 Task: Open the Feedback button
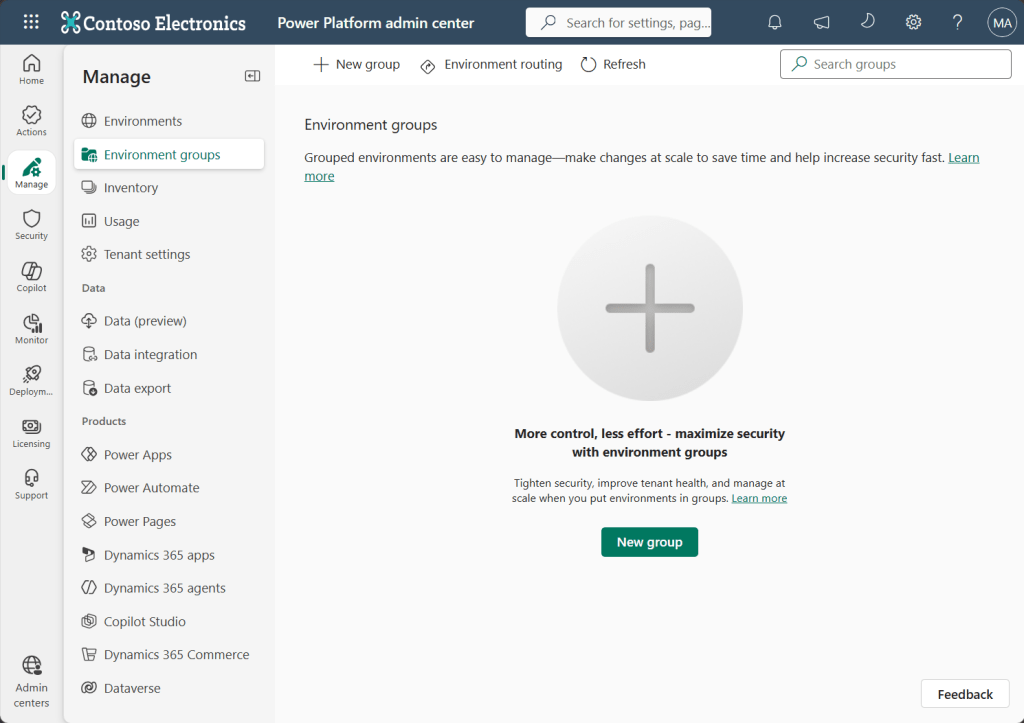coord(965,694)
